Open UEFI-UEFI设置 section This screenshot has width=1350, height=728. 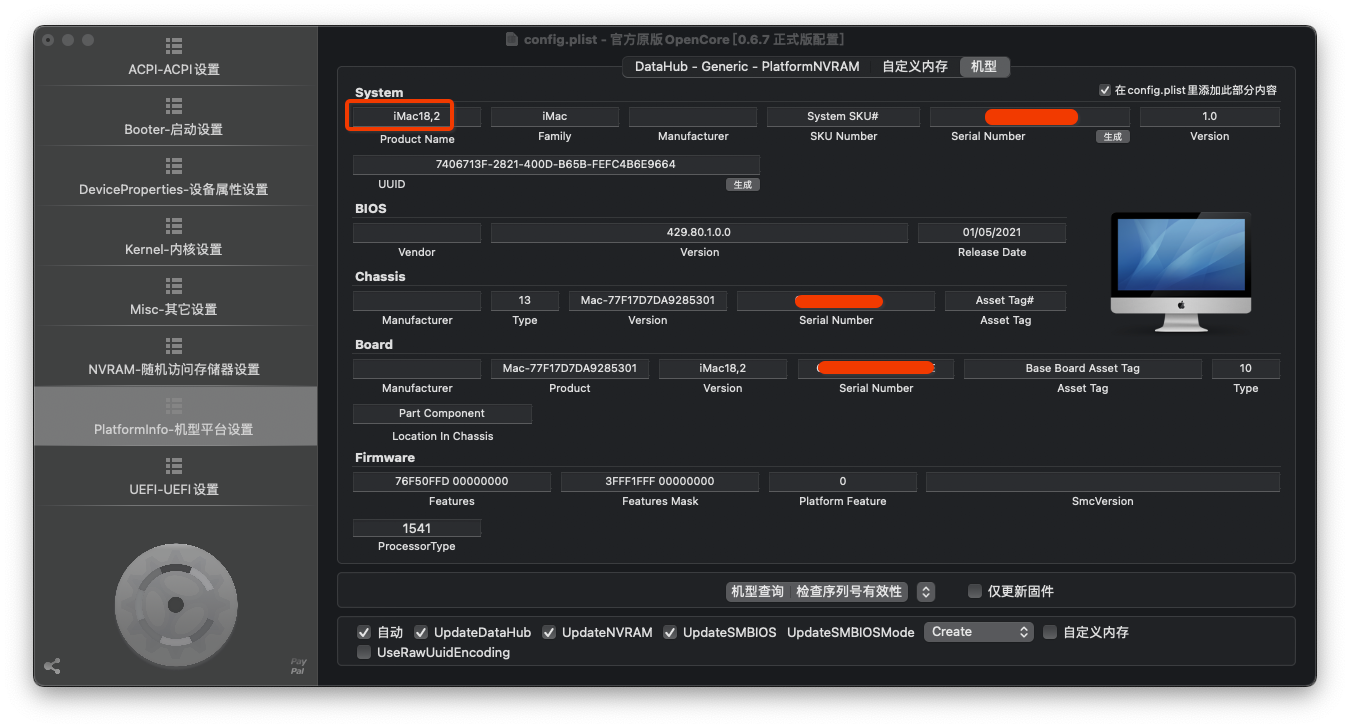[x=174, y=477]
